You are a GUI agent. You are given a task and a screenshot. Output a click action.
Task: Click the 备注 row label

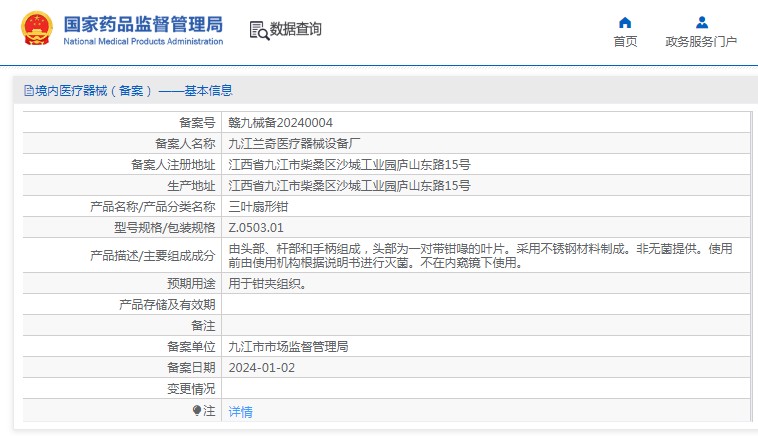[203, 326]
